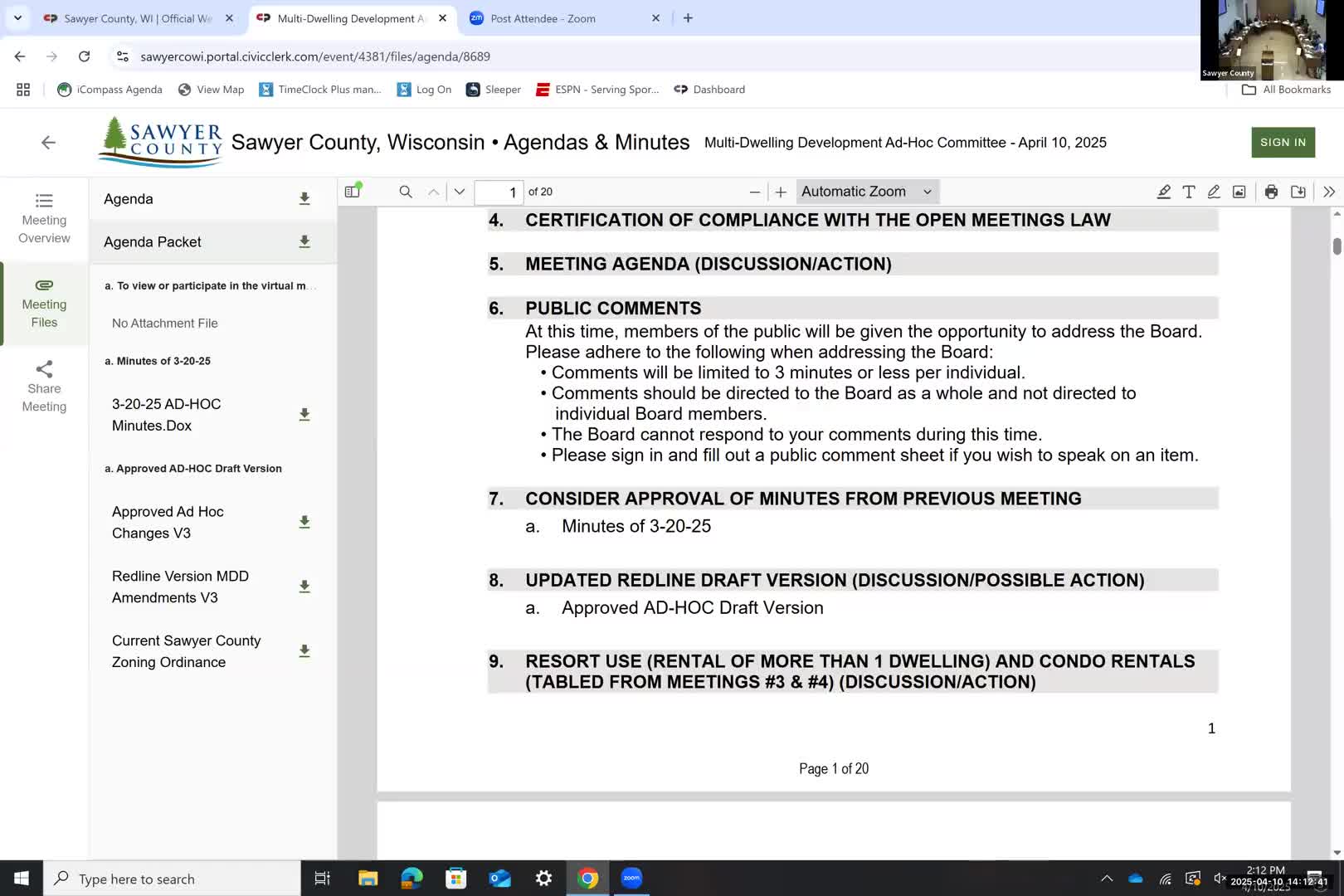Select the Add Text annotation tool

pyautogui.click(x=1189, y=192)
